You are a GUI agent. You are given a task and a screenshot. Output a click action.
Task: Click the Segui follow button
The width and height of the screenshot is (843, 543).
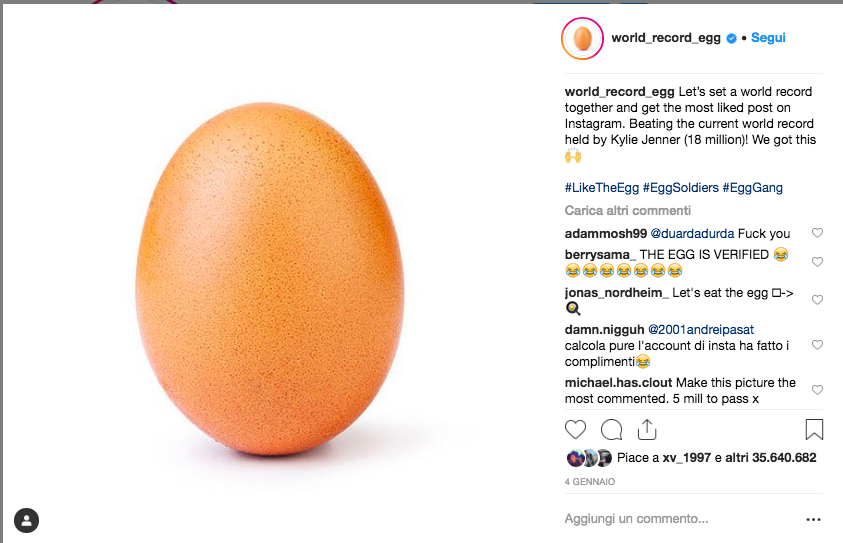(x=768, y=38)
